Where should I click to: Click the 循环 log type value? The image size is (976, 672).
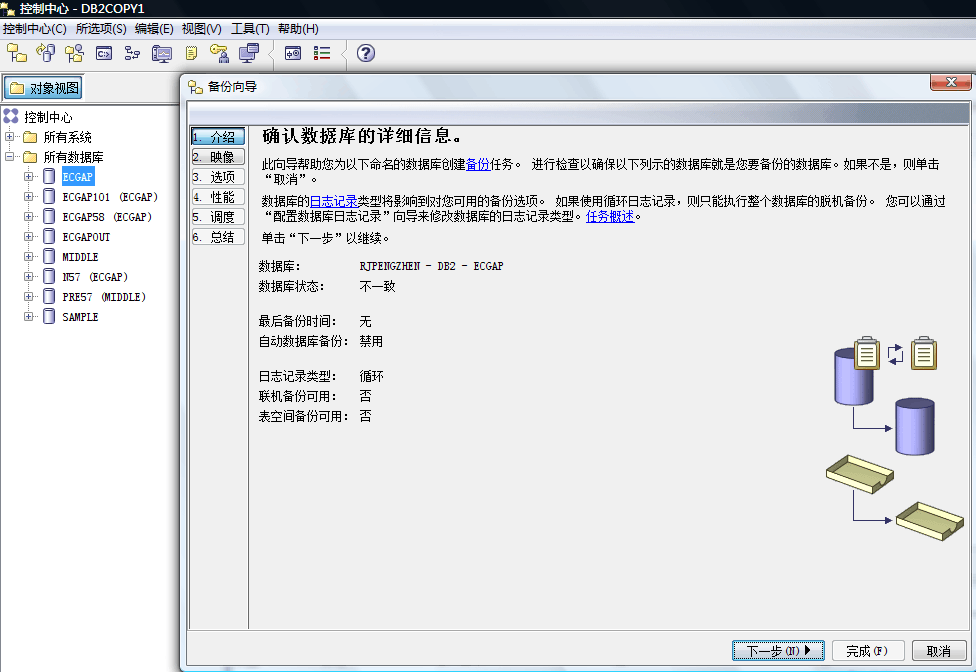(371, 376)
